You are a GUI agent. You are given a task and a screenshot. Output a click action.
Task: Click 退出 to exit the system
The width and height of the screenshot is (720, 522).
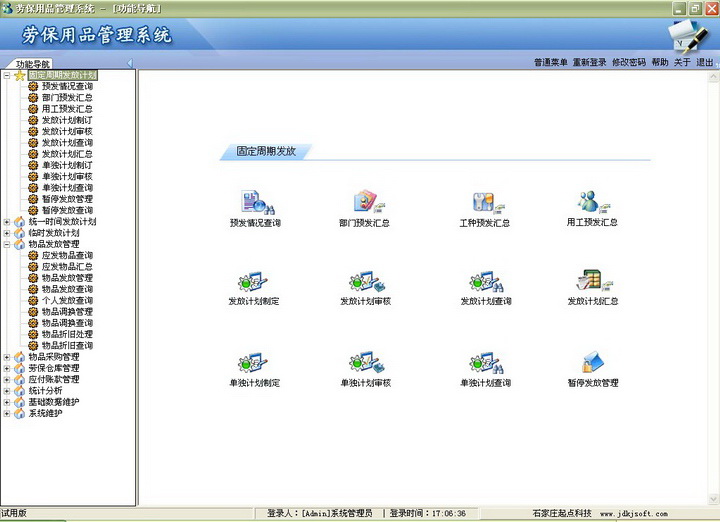705,62
